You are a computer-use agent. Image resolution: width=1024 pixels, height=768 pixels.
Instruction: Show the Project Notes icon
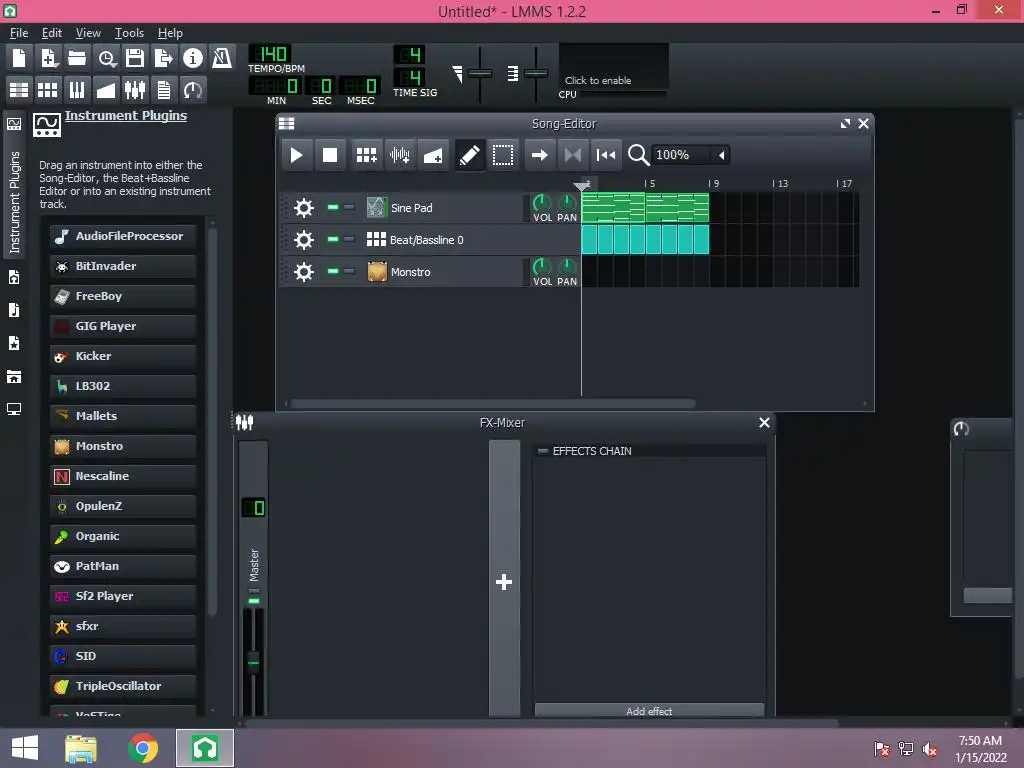click(x=164, y=89)
